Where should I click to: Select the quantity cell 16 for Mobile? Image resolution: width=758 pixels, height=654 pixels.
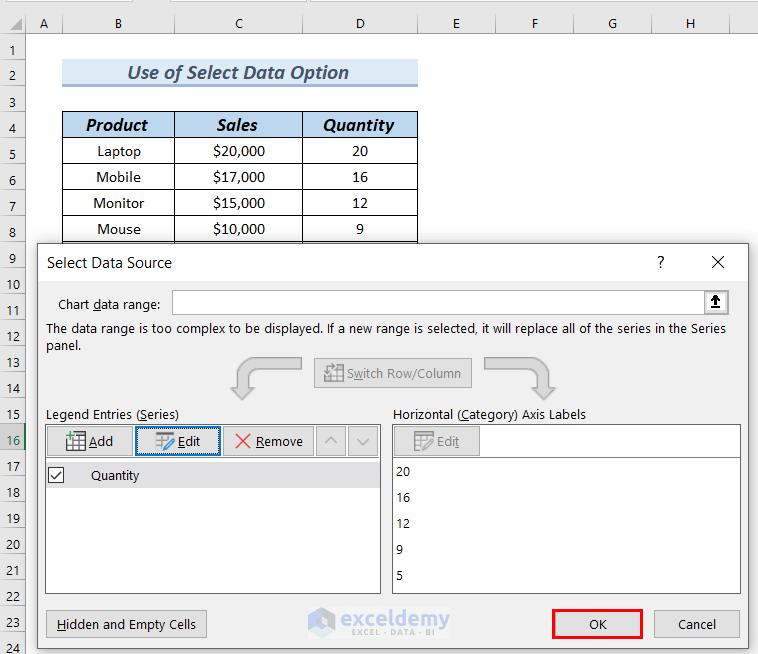click(360, 177)
